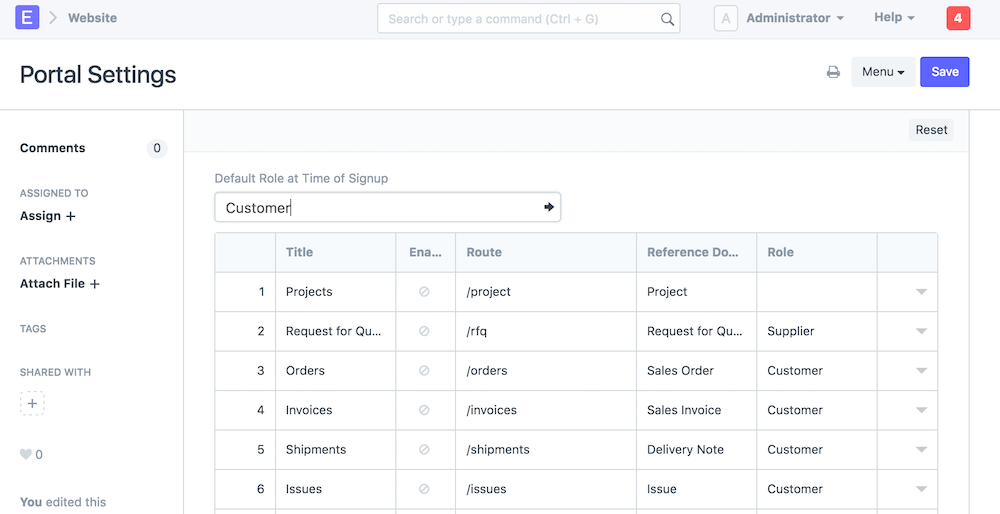Follow the arrow link in the Customer field
Viewport: 1000px width, 514px height.
[x=548, y=207]
